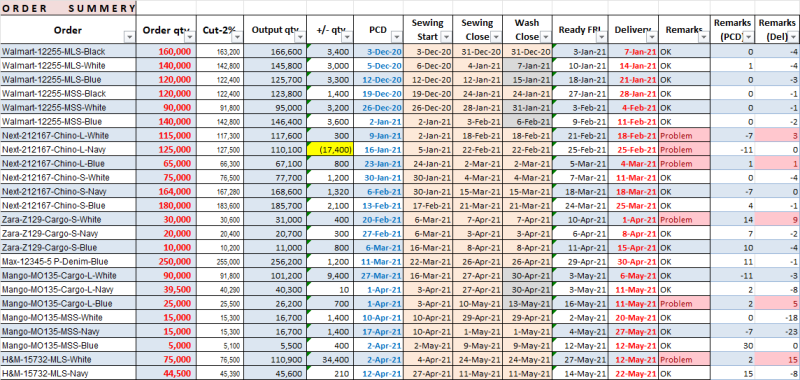Click Problem remark for Next-212167-Chino-L-White

[x=684, y=136]
